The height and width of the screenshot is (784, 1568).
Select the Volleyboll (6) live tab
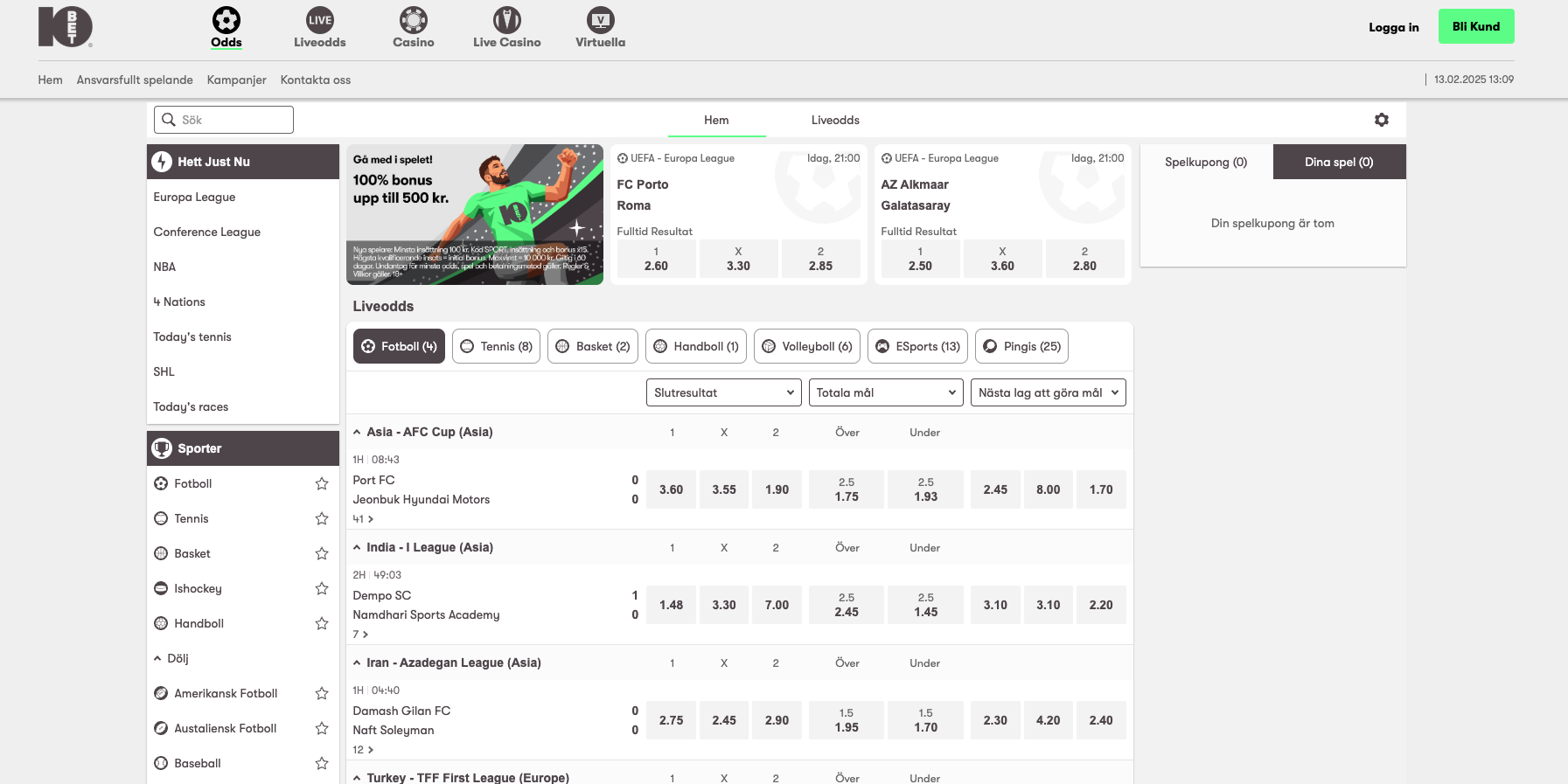(x=807, y=346)
